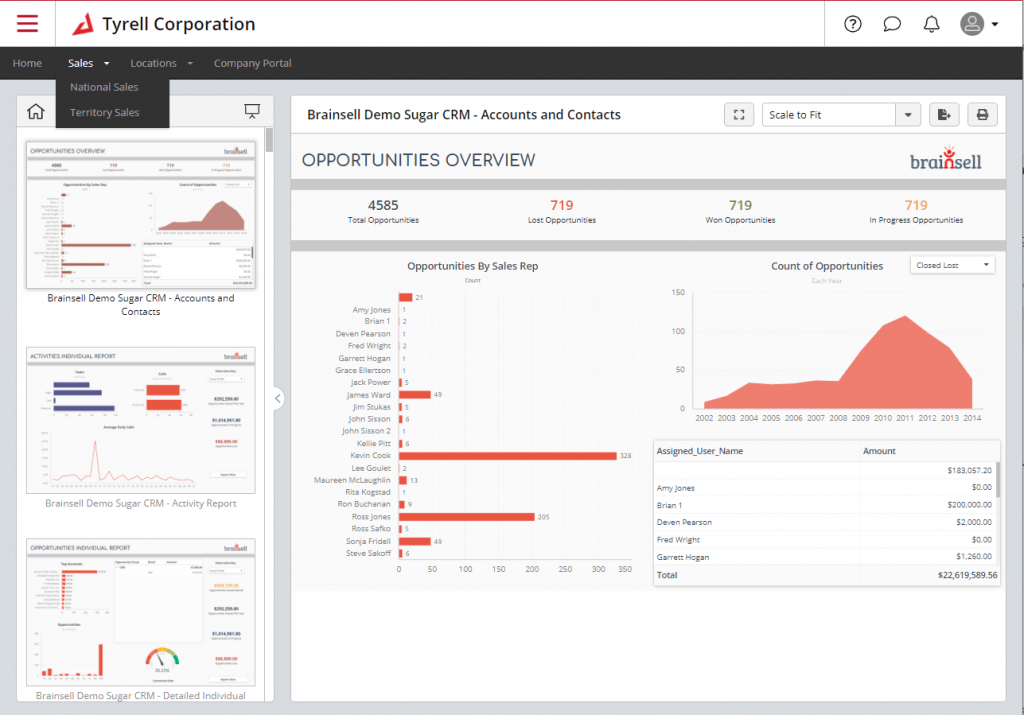
Task: Click the Amount column header
Action: pyautogui.click(x=879, y=451)
